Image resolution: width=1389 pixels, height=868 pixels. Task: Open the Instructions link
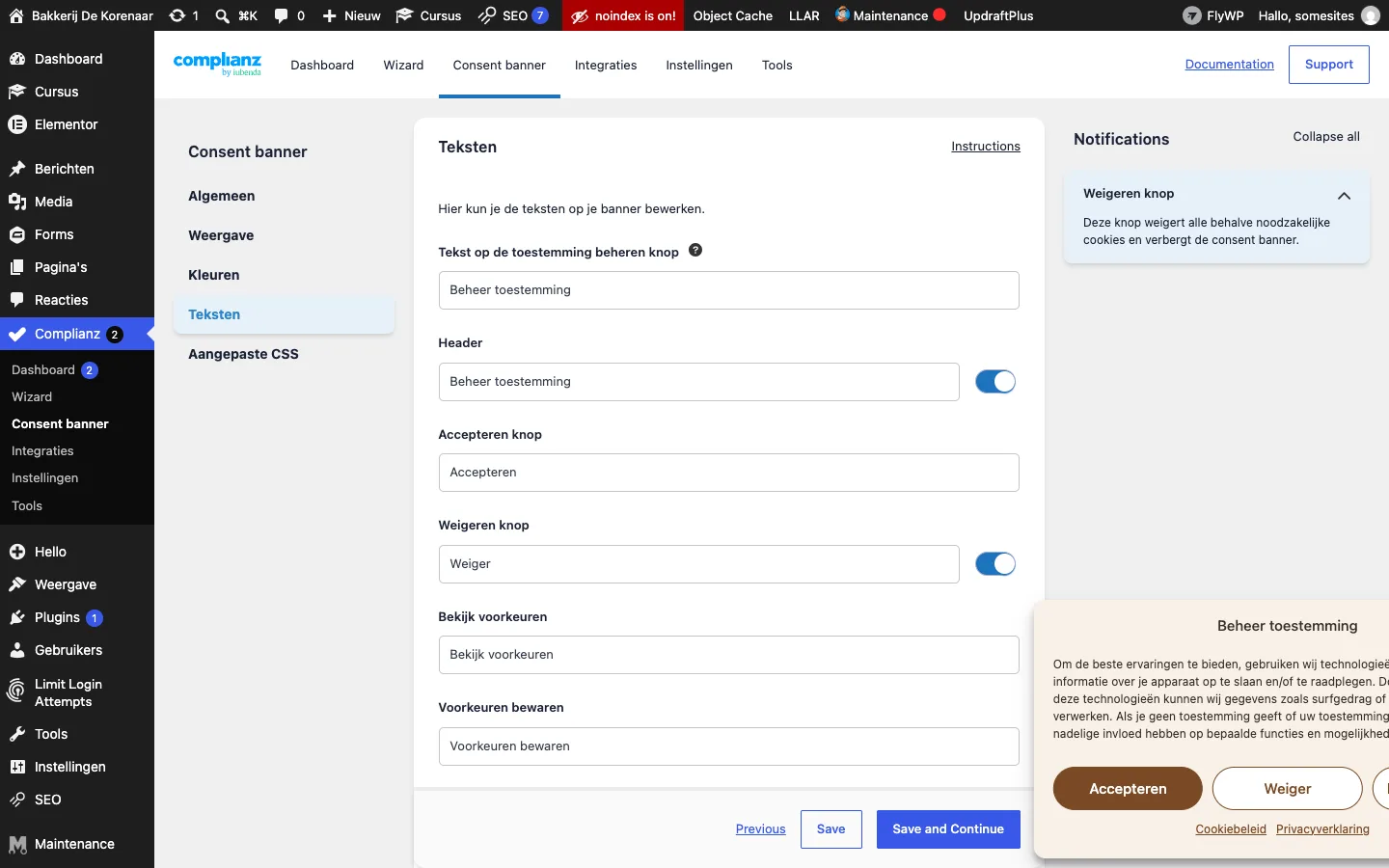986,147
